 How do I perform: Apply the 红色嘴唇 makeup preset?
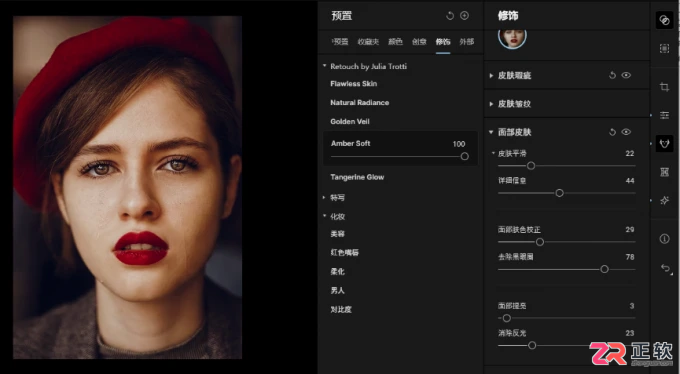tap(344, 253)
